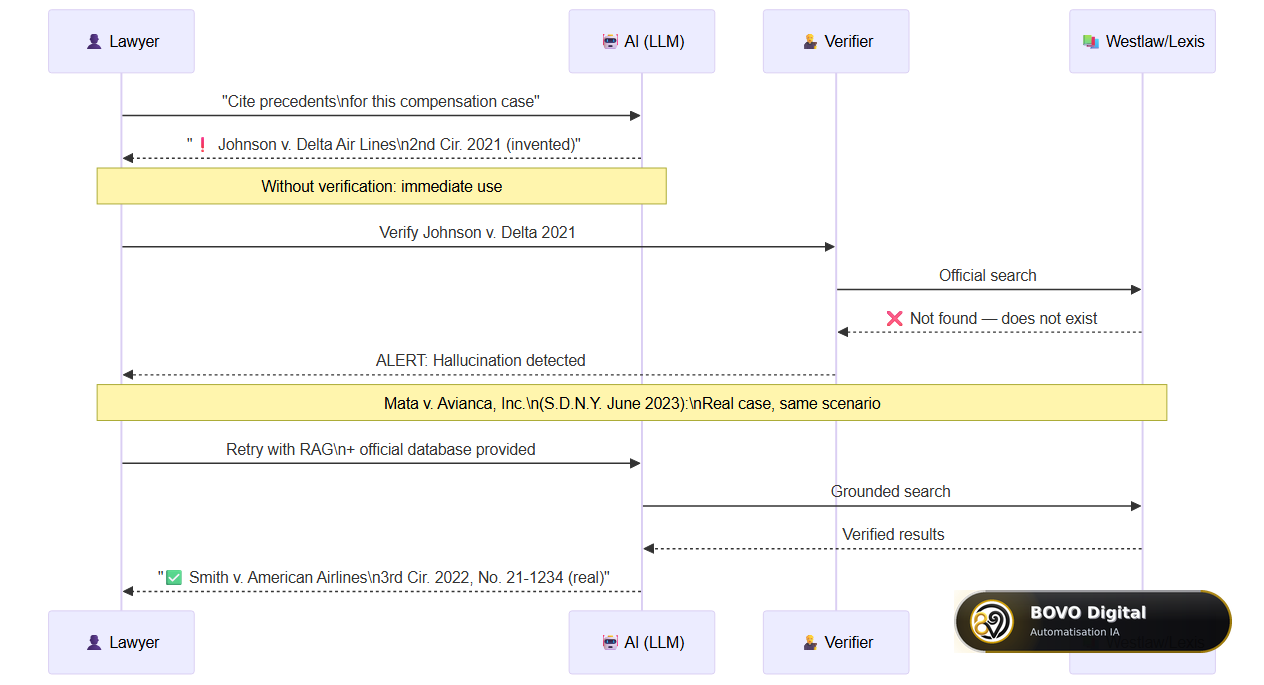Image resolution: width=1264 pixels, height=685 pixels.
Task: Click the "Verified results" message label
Action: (893, 535)
